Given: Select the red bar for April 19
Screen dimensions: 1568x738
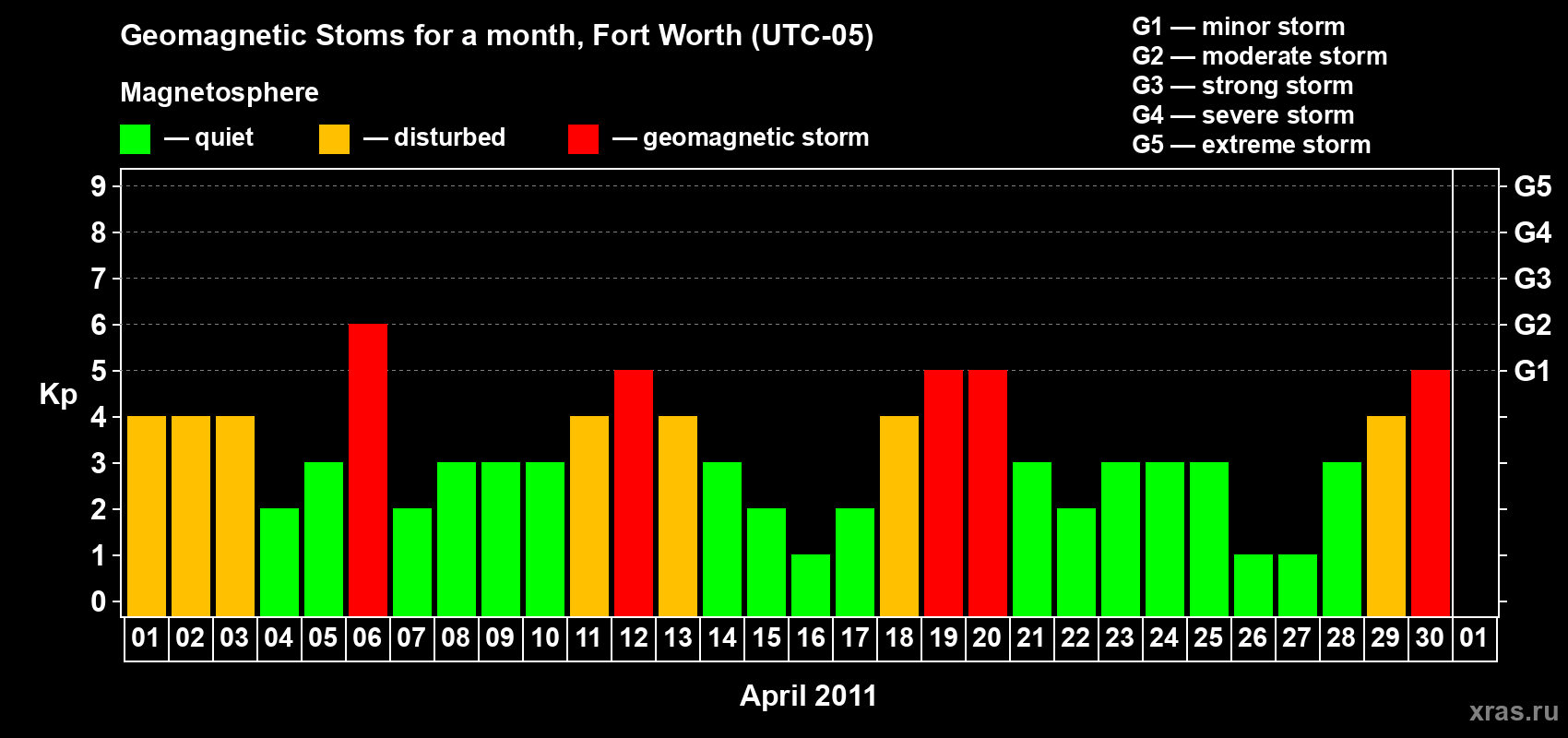Looking at the screenshot, I should coord(944,493).
